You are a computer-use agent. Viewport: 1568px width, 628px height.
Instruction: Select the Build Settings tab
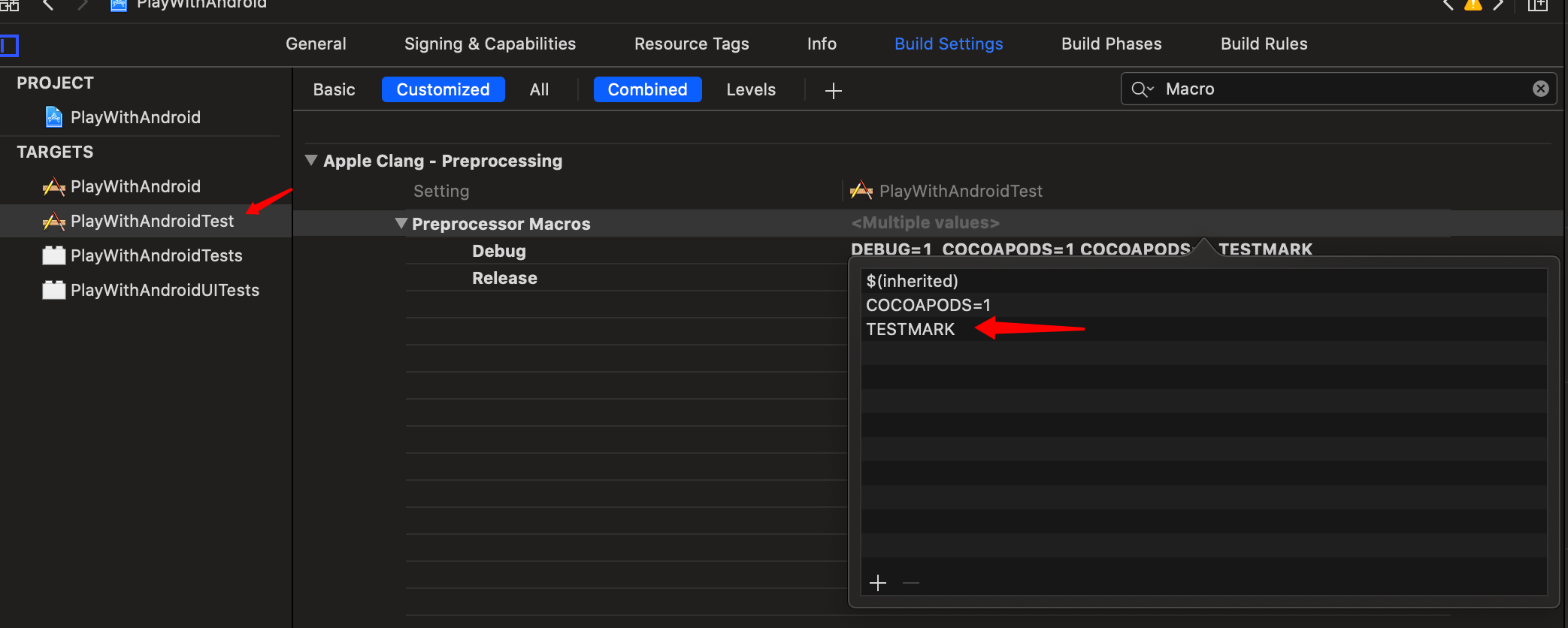949,44
